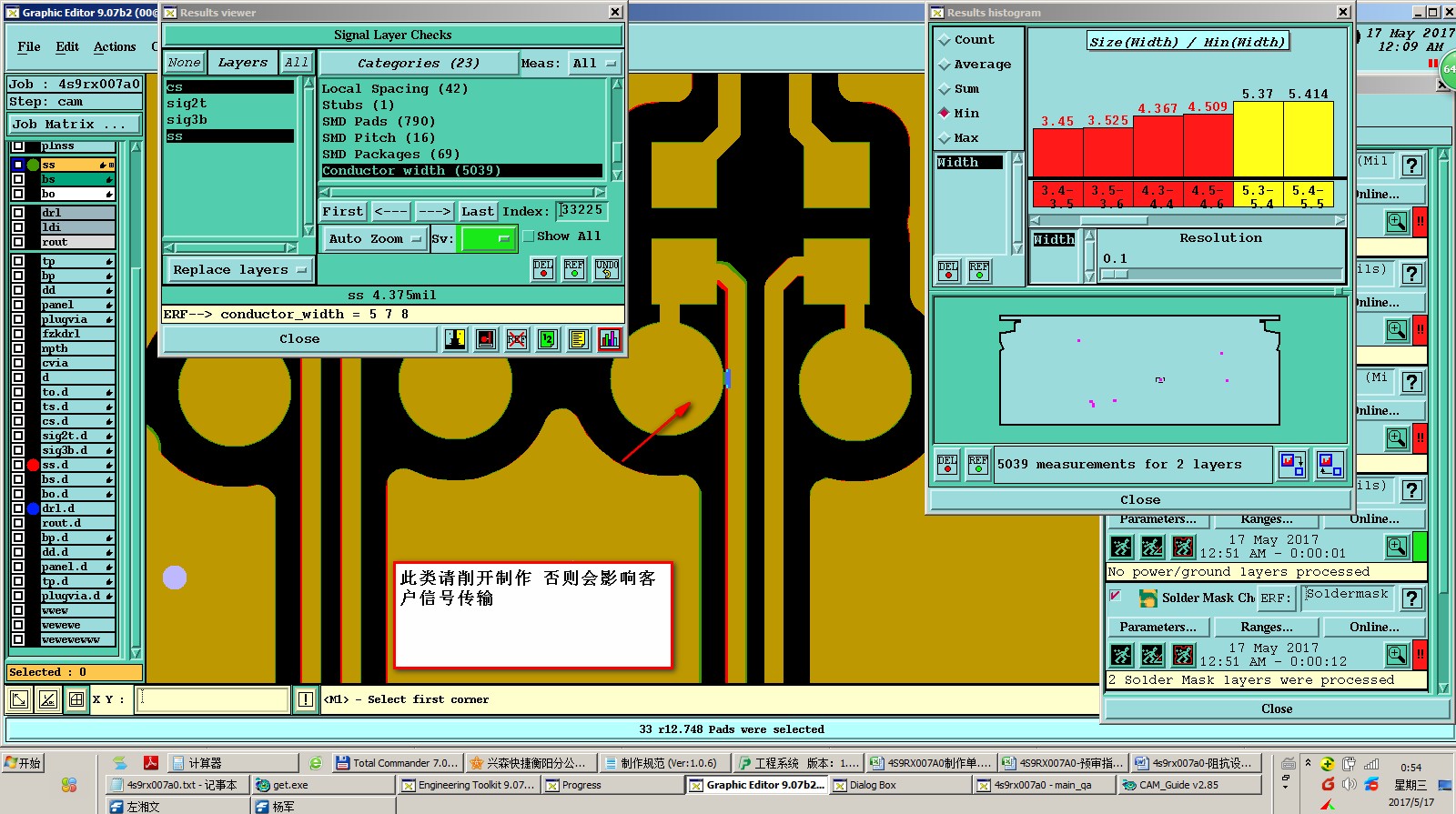Open the Replace layers dropdown
This screenshot has width=1456, height=814.
tap(239, 270)
